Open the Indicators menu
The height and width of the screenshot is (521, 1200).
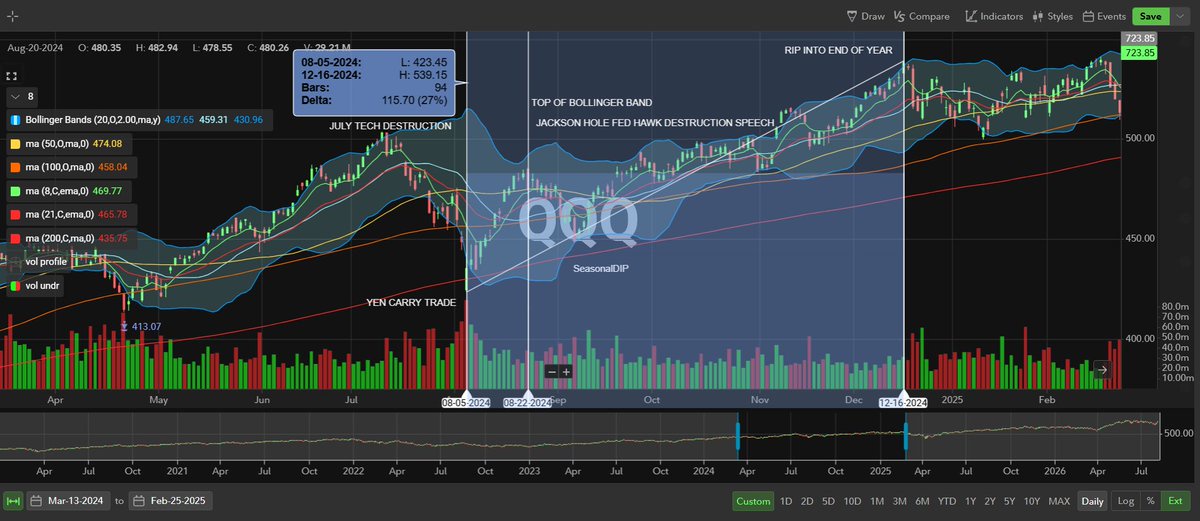pos(994,16)
